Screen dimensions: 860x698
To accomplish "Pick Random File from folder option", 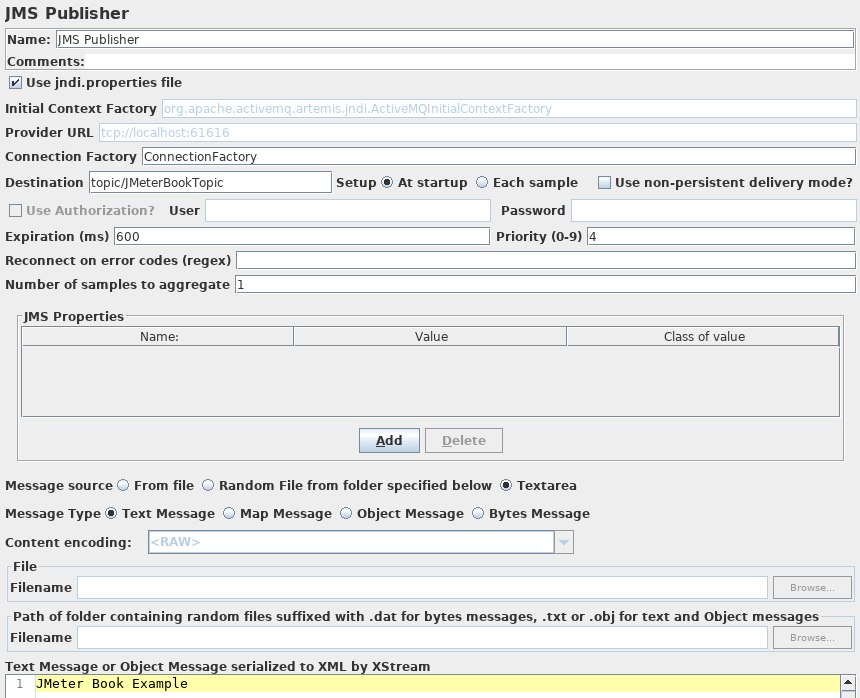I will [207, 485].
